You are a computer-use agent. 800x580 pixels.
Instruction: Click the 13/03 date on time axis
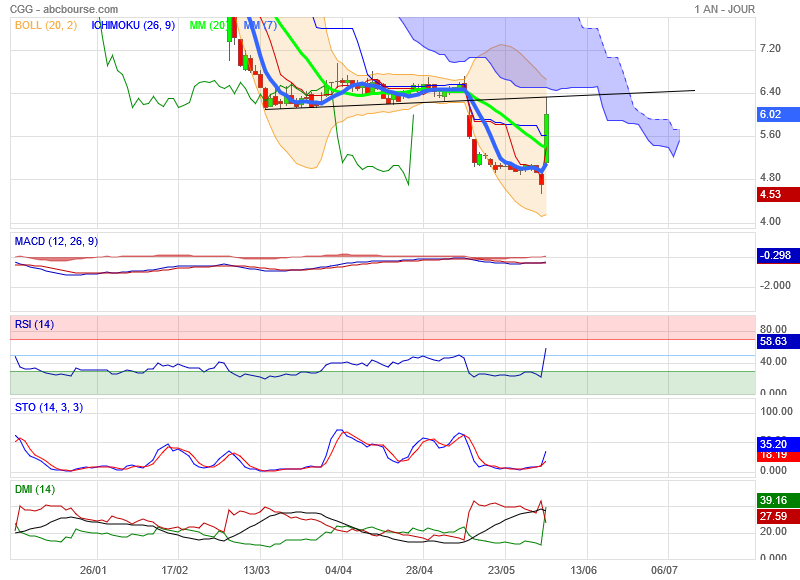(x=257, y=570)
